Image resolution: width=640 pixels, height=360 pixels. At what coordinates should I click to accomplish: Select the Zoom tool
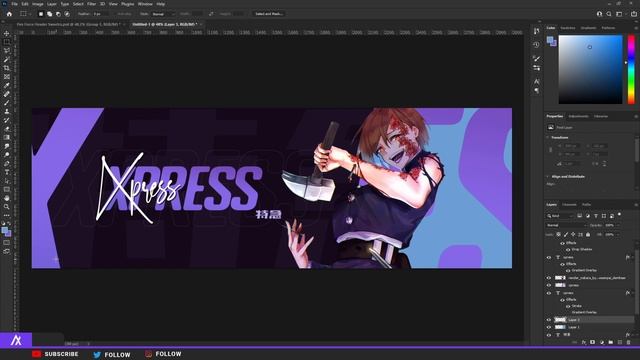click(x=7, y=207)
